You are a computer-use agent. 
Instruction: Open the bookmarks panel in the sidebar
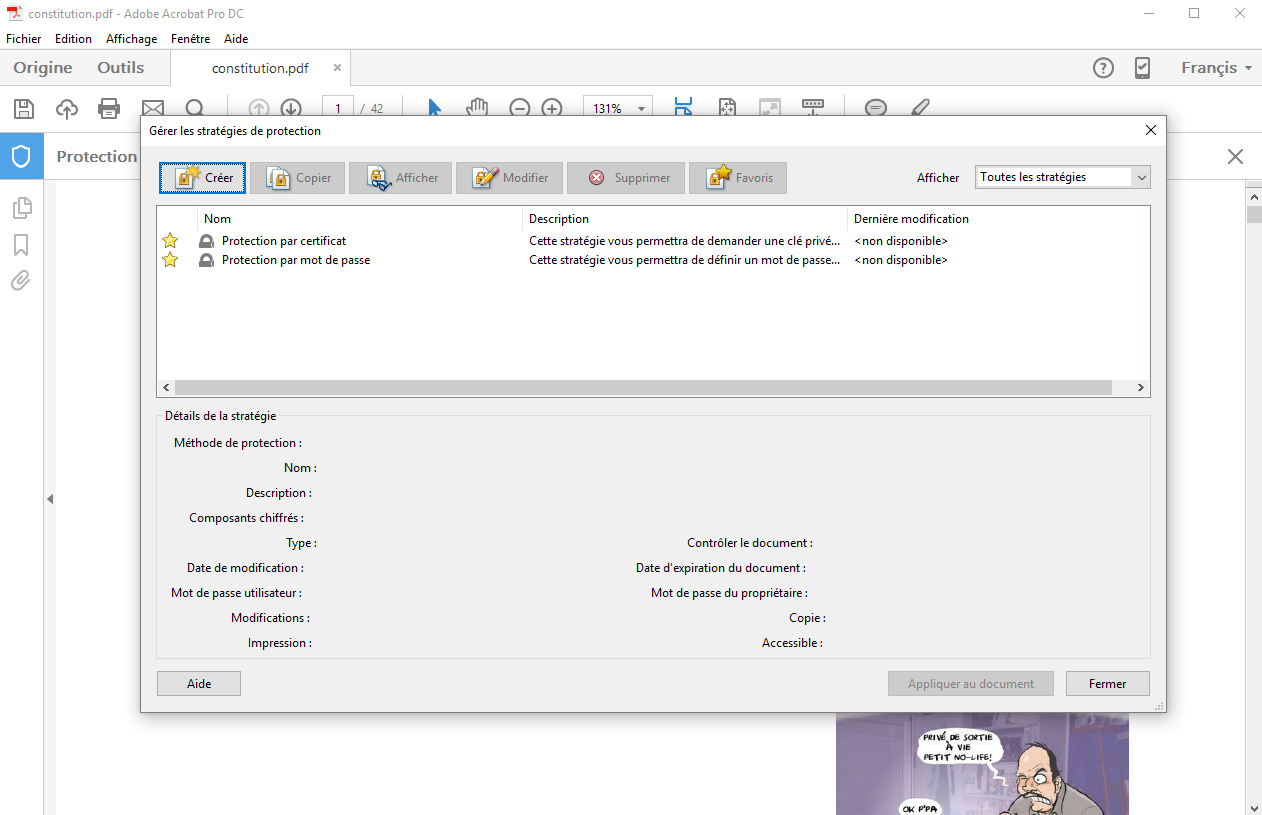click(21, 245)
